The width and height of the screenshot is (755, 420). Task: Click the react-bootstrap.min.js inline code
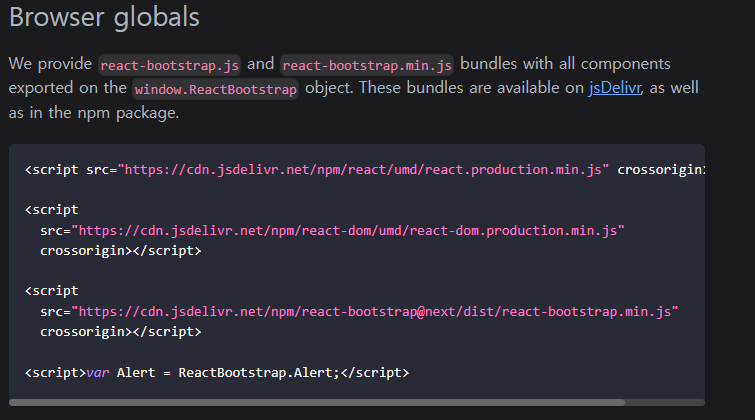367,65
